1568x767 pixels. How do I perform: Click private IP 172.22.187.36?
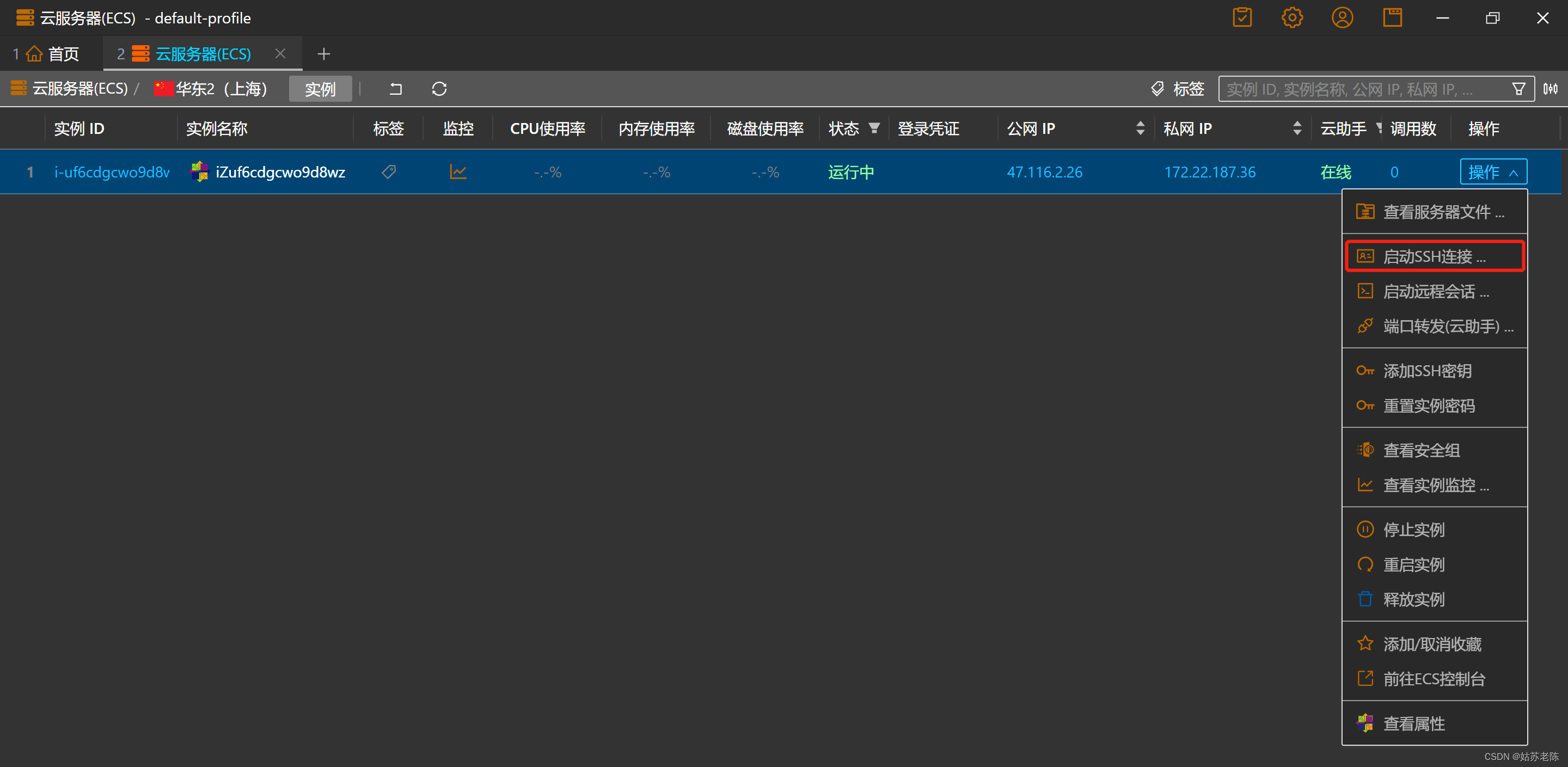click(1209, 172)
